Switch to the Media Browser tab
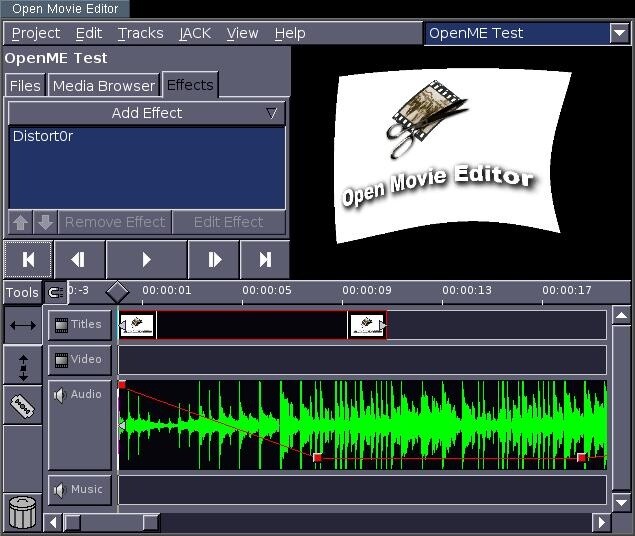635x536 pixels. 104,86
